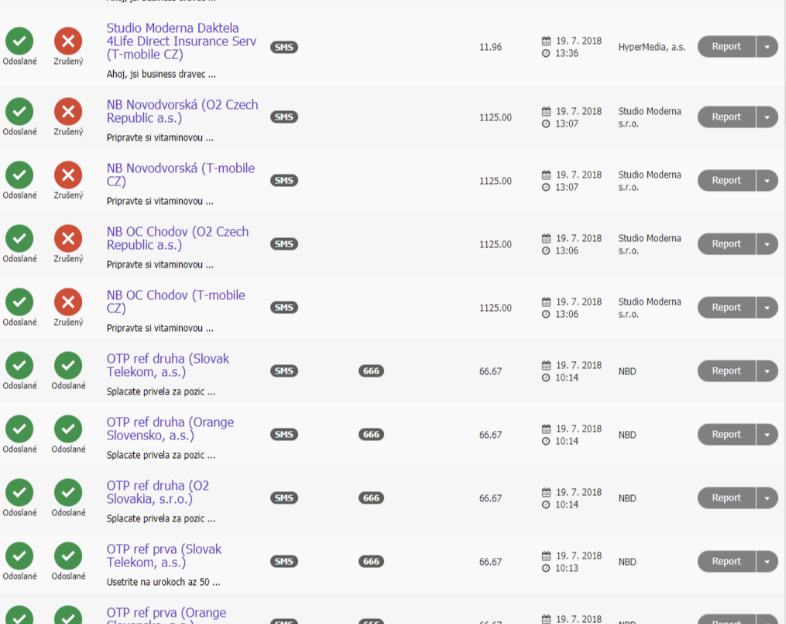Expand Report dropdown for OTP ref prva Slovak Telekom

pos(767,561)
